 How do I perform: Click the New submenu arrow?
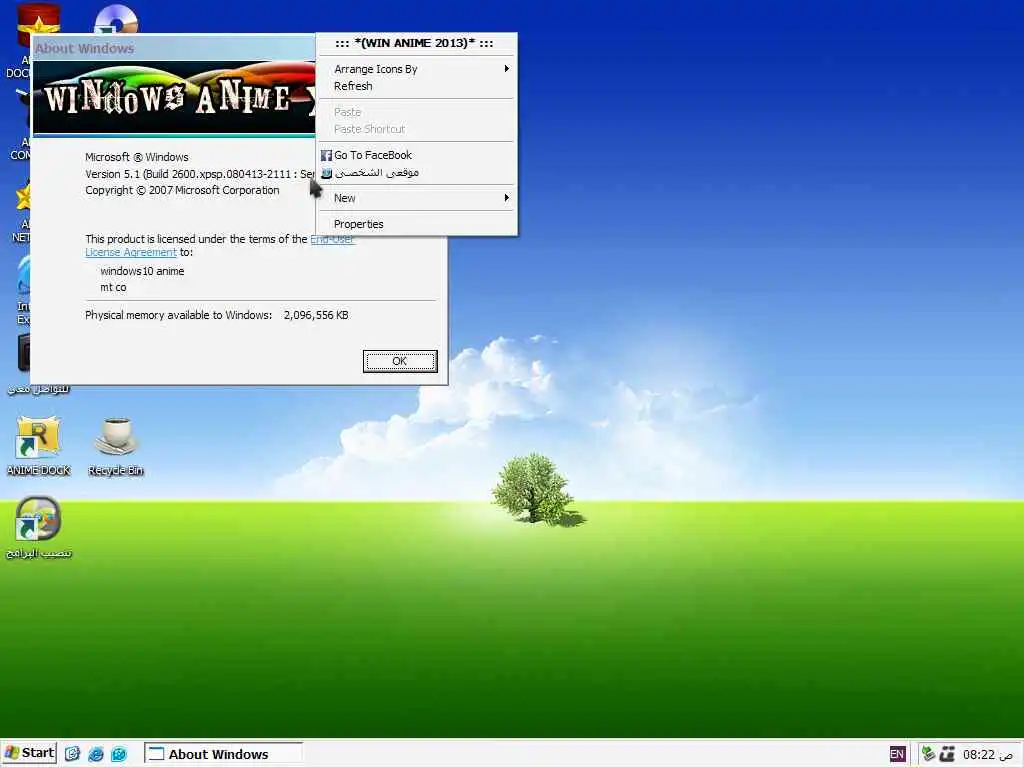[506, 197]
